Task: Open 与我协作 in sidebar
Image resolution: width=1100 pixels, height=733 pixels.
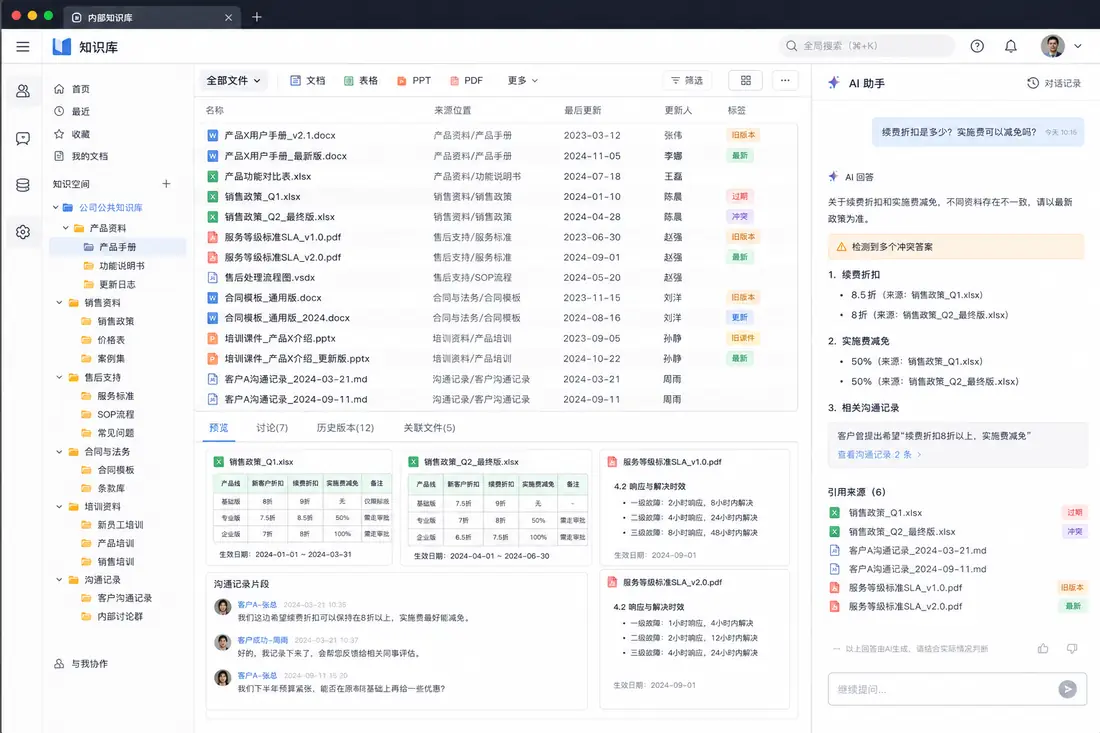Action: point(81,664)
